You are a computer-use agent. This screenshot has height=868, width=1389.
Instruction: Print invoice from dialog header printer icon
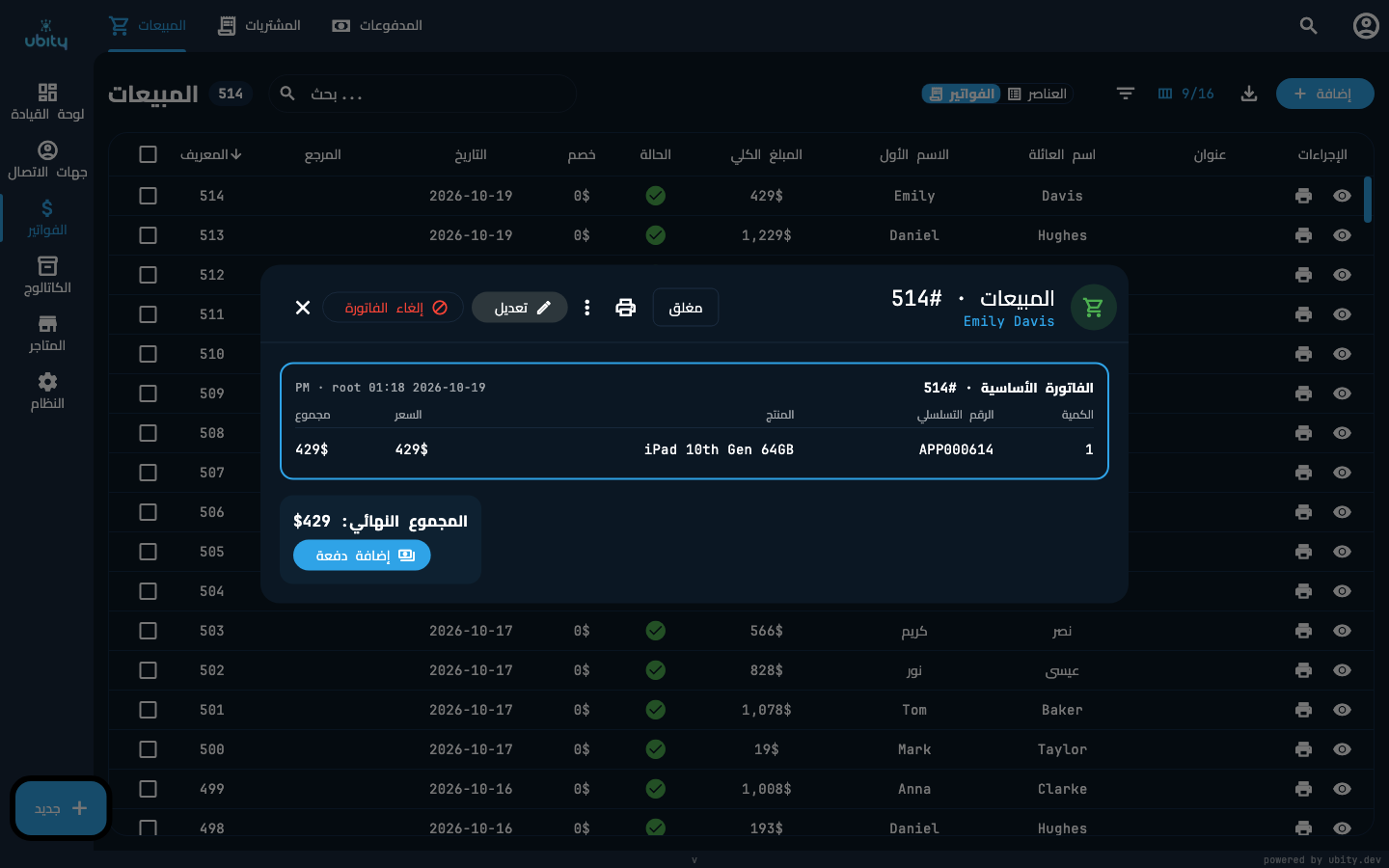pyautogui.click(x=625, y=308)
